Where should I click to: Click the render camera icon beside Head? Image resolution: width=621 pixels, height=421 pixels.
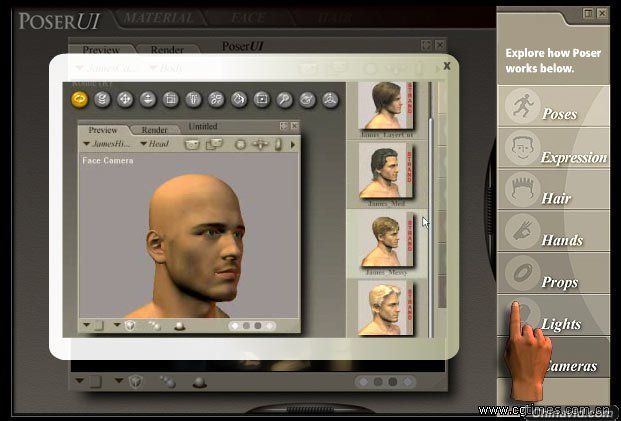pos(192,145)
